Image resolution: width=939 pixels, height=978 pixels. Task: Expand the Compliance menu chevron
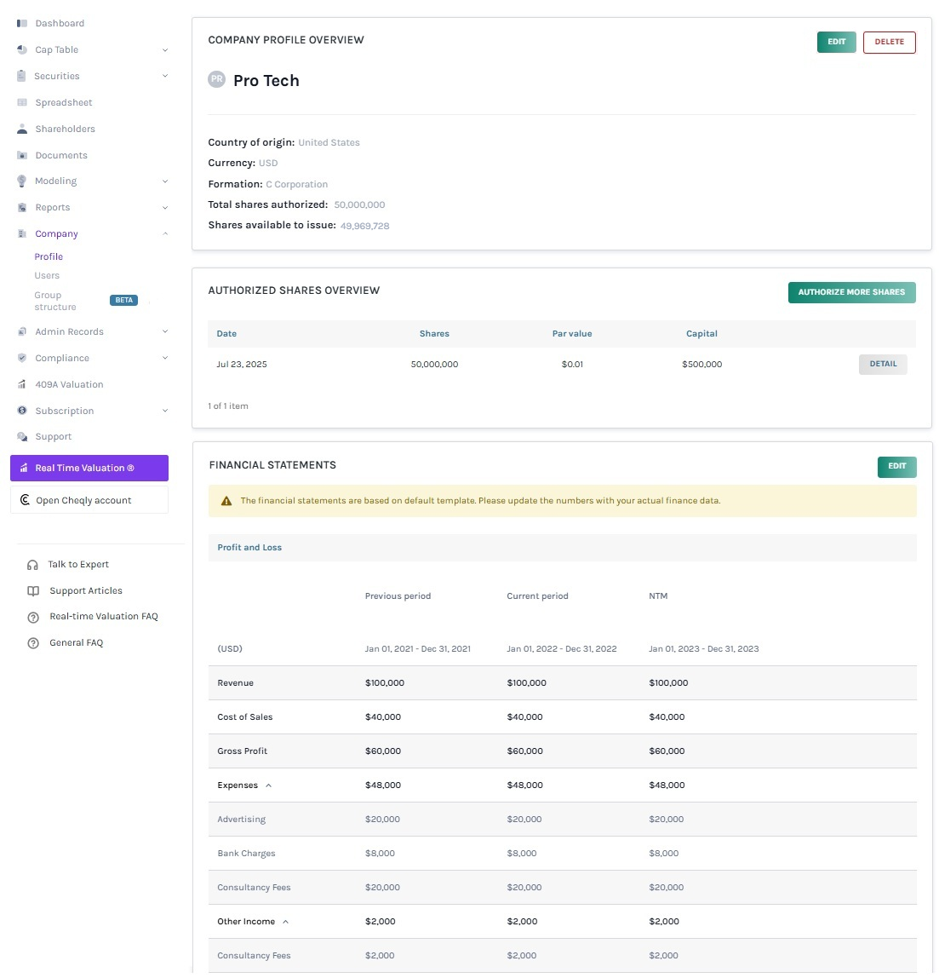click(165, 357)
